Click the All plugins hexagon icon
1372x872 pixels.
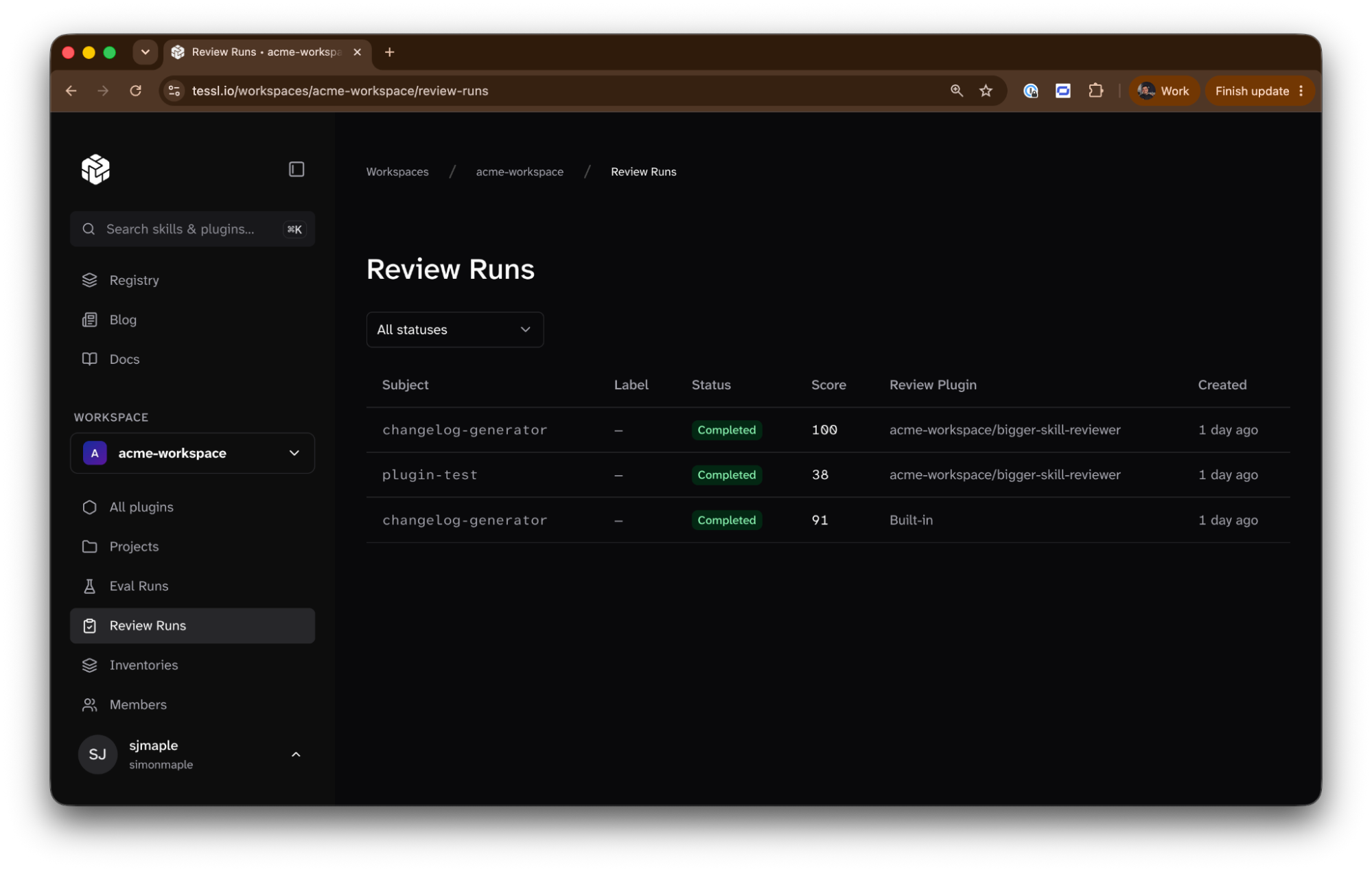tap(90, 507)
